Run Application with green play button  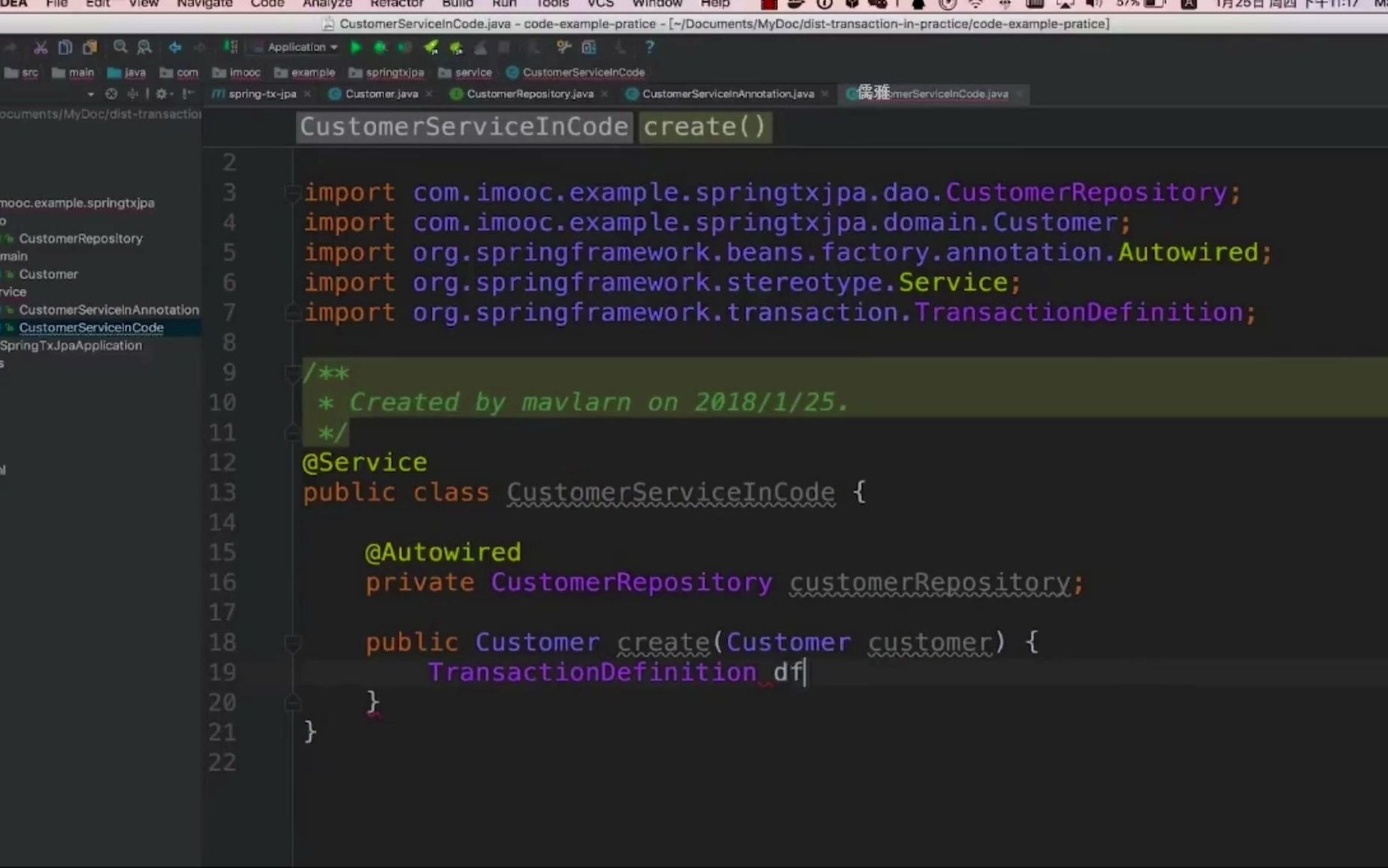tap(355, 48)
